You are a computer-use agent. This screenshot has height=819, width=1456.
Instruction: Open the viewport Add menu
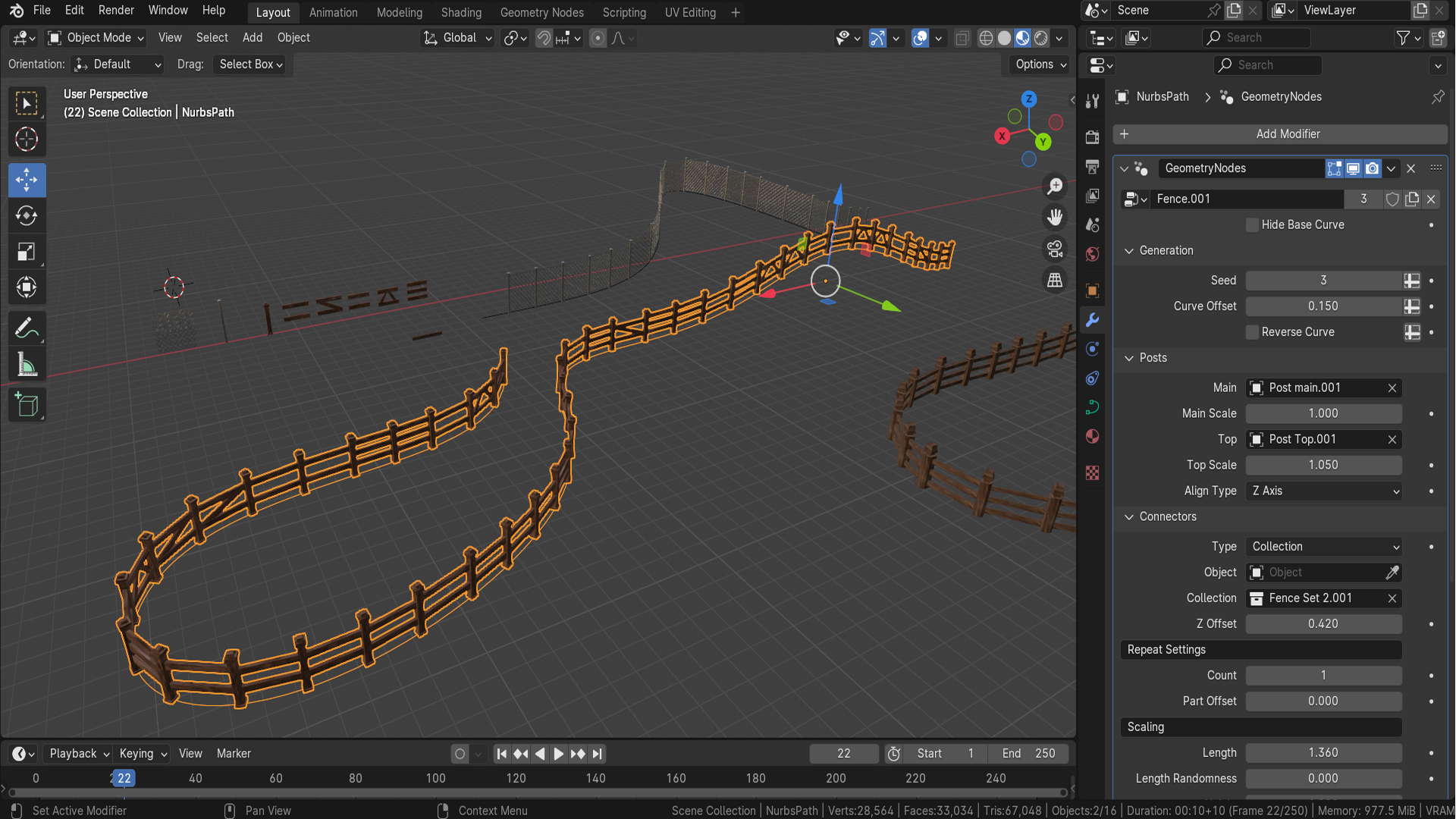253,38
